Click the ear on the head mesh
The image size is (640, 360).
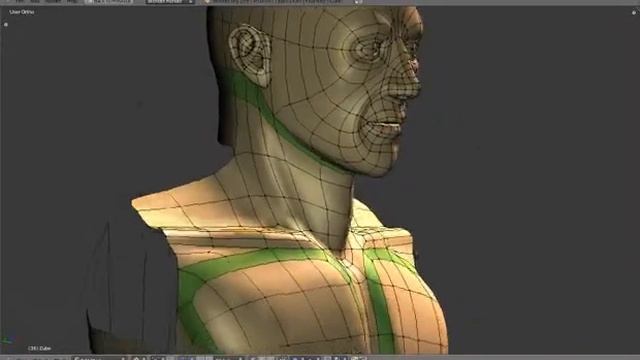click(x=250, y=55)
